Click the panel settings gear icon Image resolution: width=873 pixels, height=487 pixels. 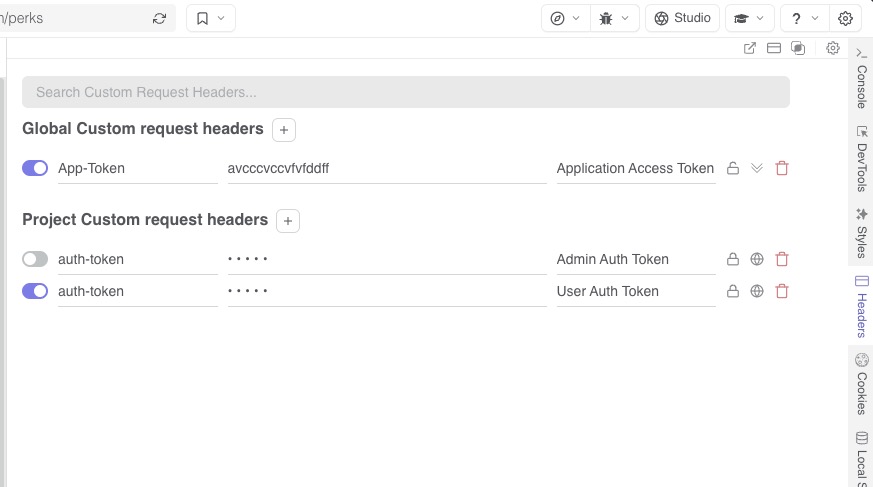(833, 48)
